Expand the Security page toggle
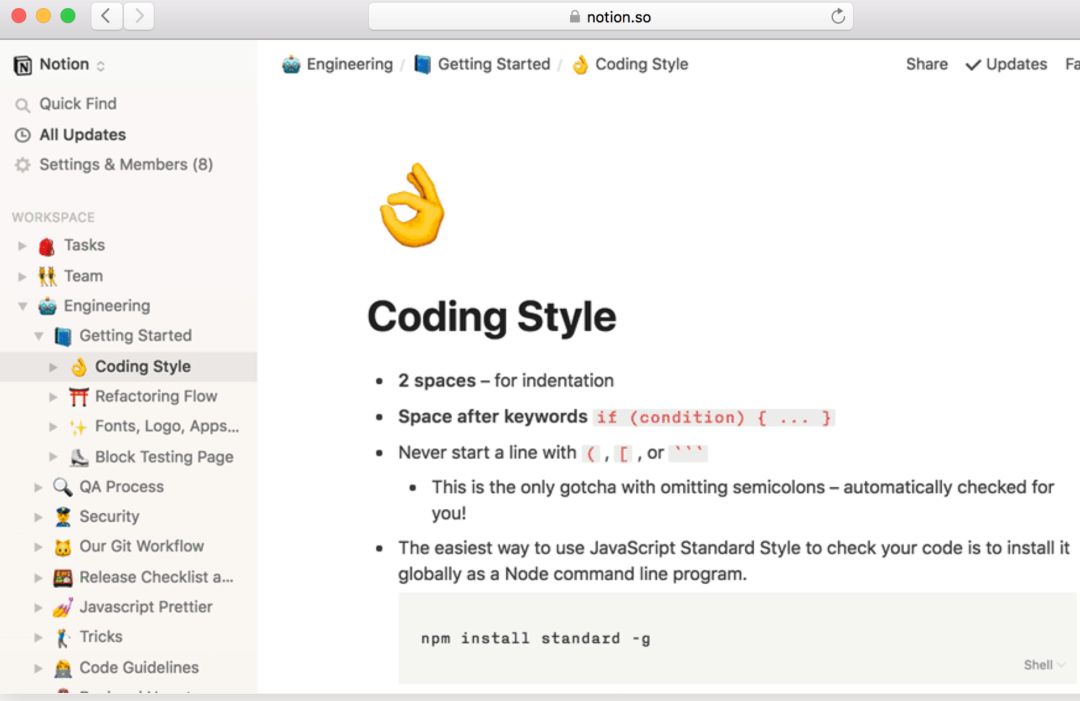 [x=39, y=516]
